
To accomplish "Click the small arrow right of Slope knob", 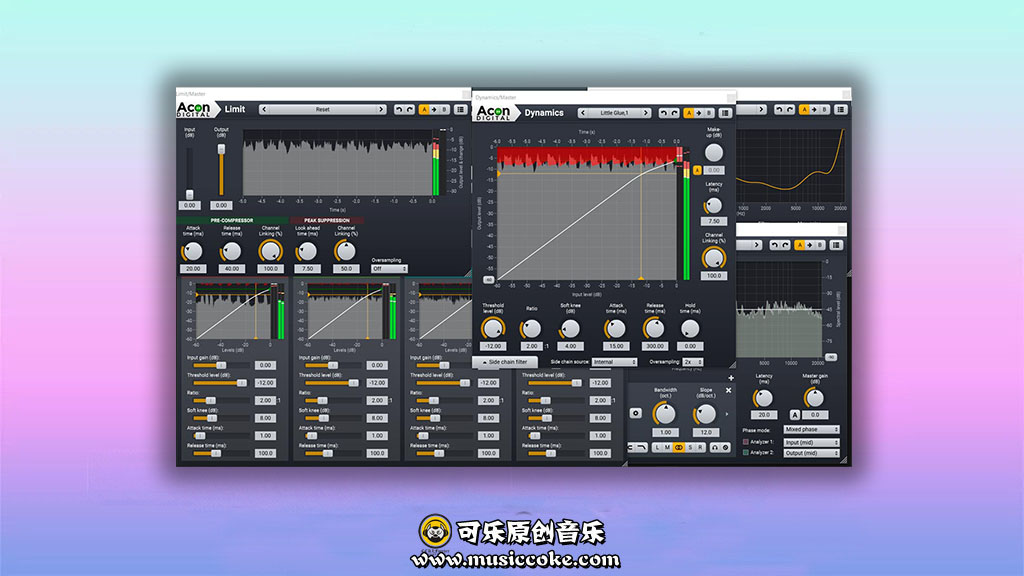I will click(x=727, y=414).
